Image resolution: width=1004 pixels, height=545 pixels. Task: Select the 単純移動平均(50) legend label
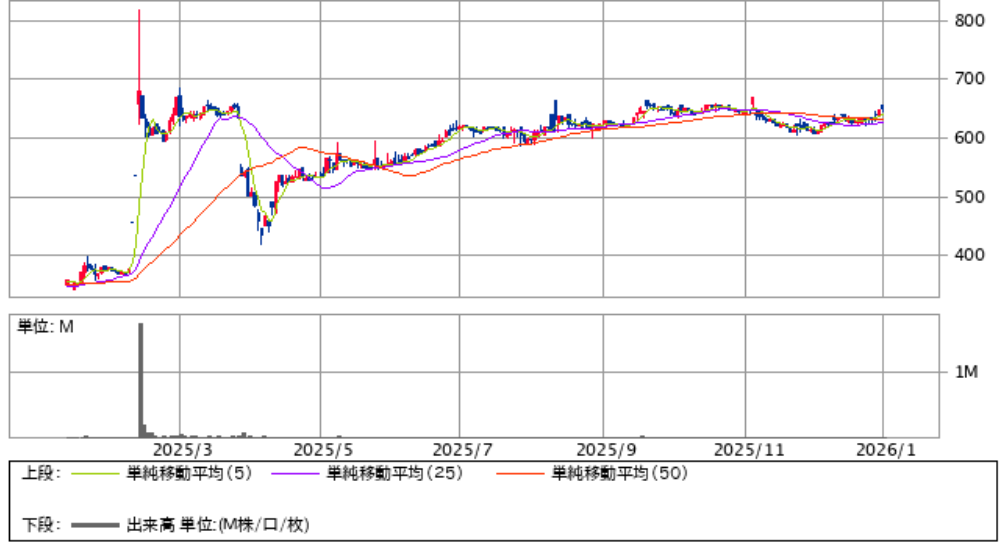coord(619,474)
